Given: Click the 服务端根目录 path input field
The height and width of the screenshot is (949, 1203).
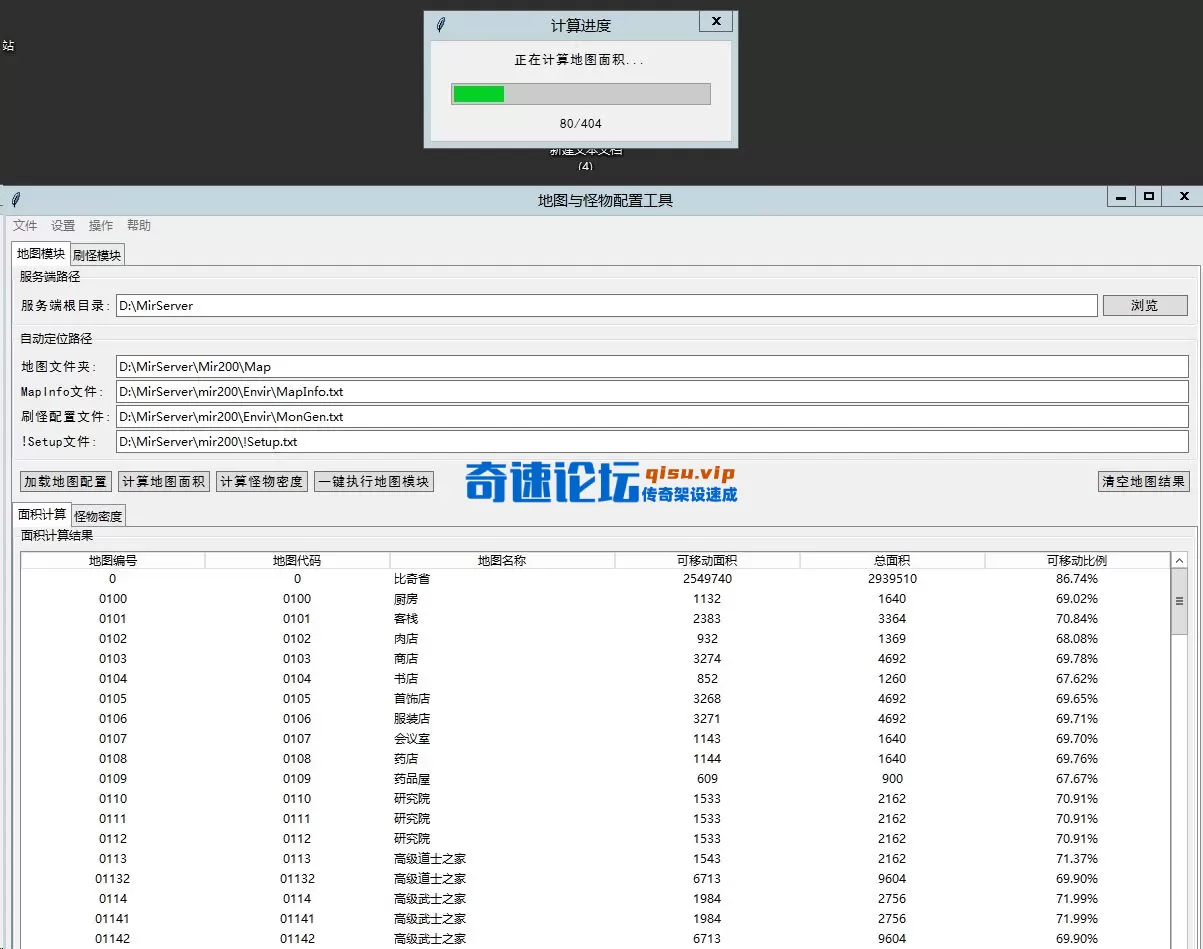Looking at the screenshot, I should [x=600, y=305].
